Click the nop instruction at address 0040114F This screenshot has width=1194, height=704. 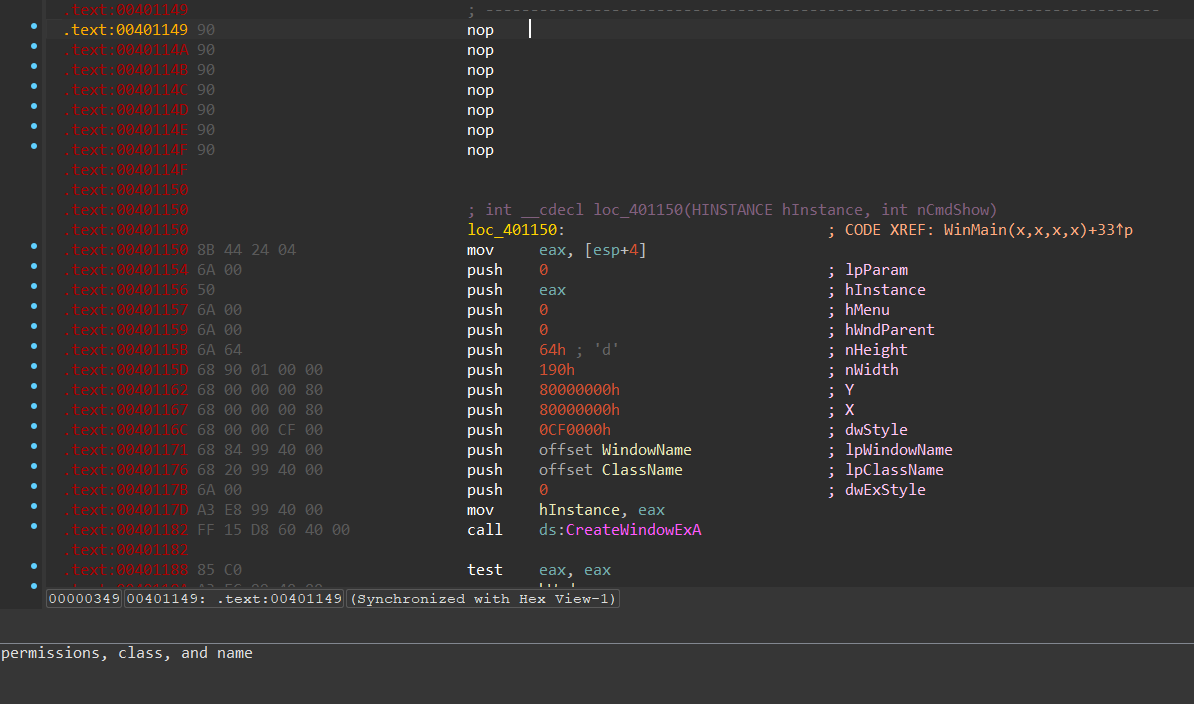click(x=480, y=150)
